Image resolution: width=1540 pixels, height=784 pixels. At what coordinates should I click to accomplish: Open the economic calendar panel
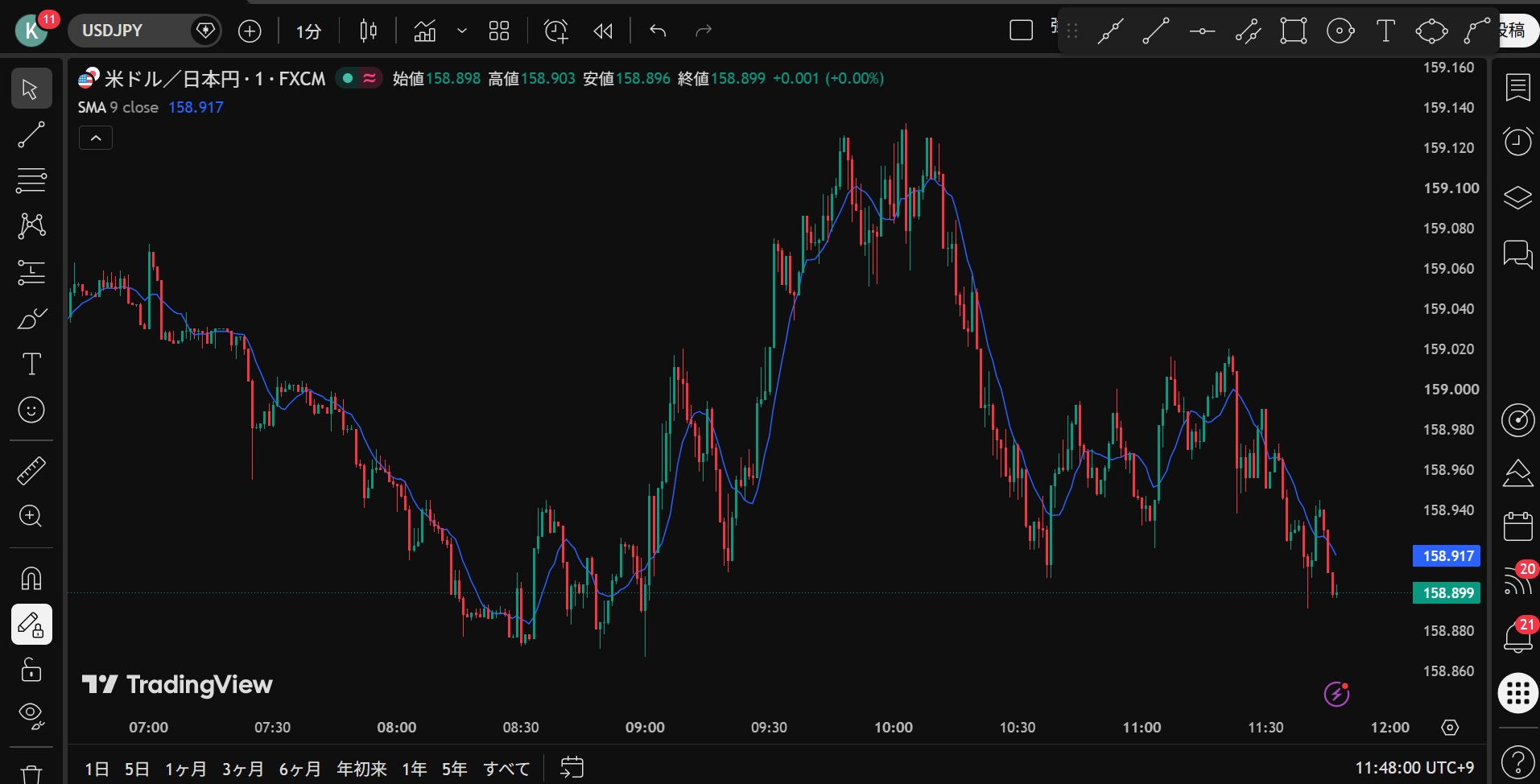[1518, 526]
